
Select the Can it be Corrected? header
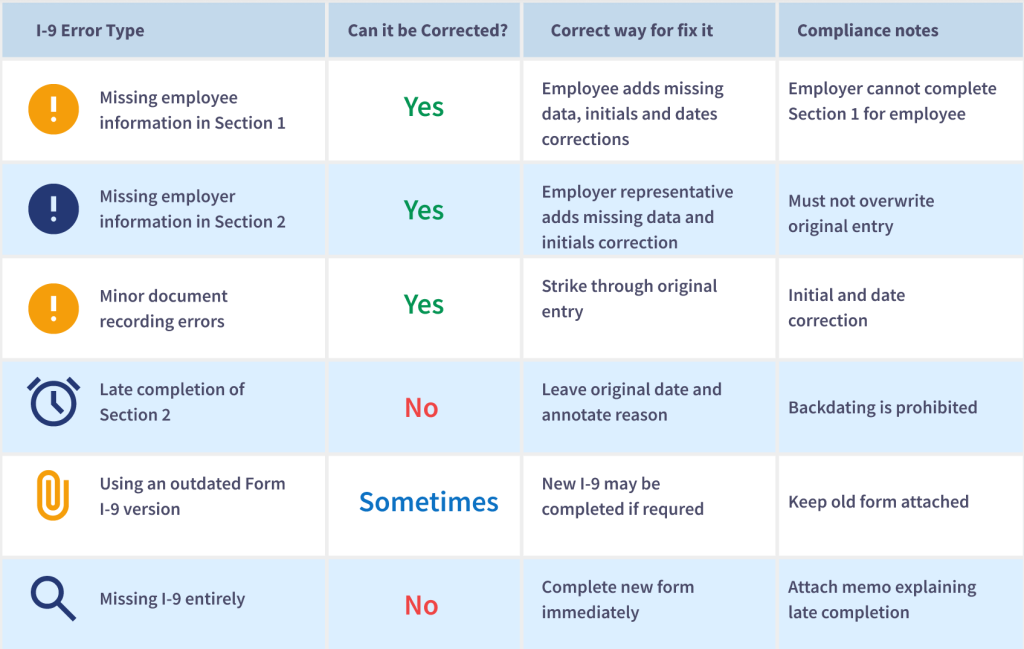pyautogui.click(x=427, y=31)
